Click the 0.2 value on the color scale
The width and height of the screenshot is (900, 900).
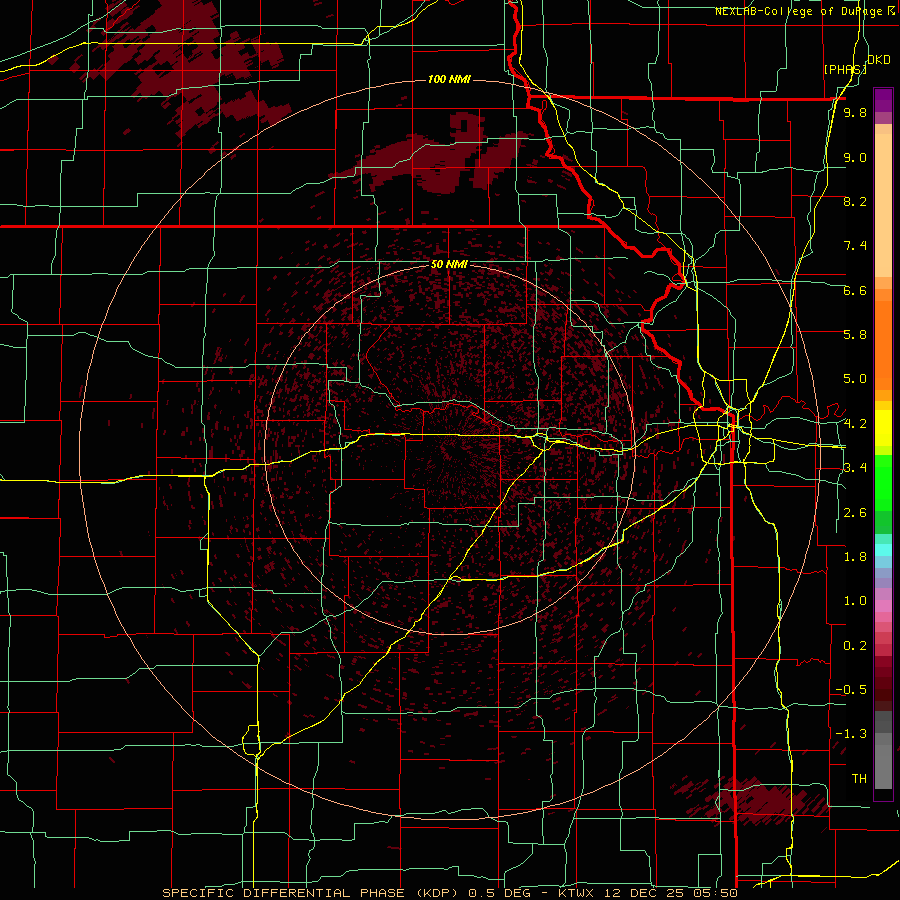855,646
